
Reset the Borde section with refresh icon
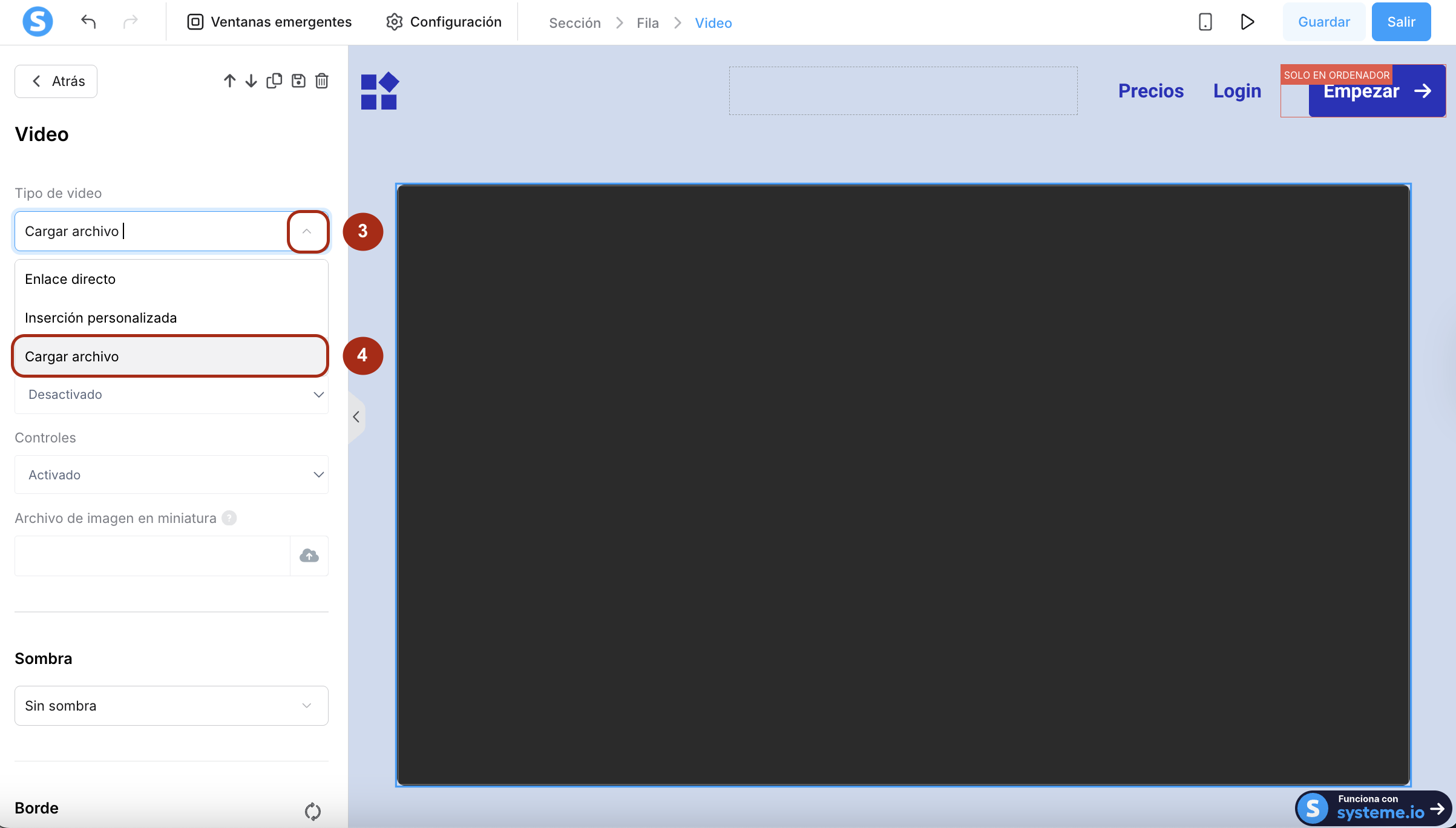tap(312, 811)
